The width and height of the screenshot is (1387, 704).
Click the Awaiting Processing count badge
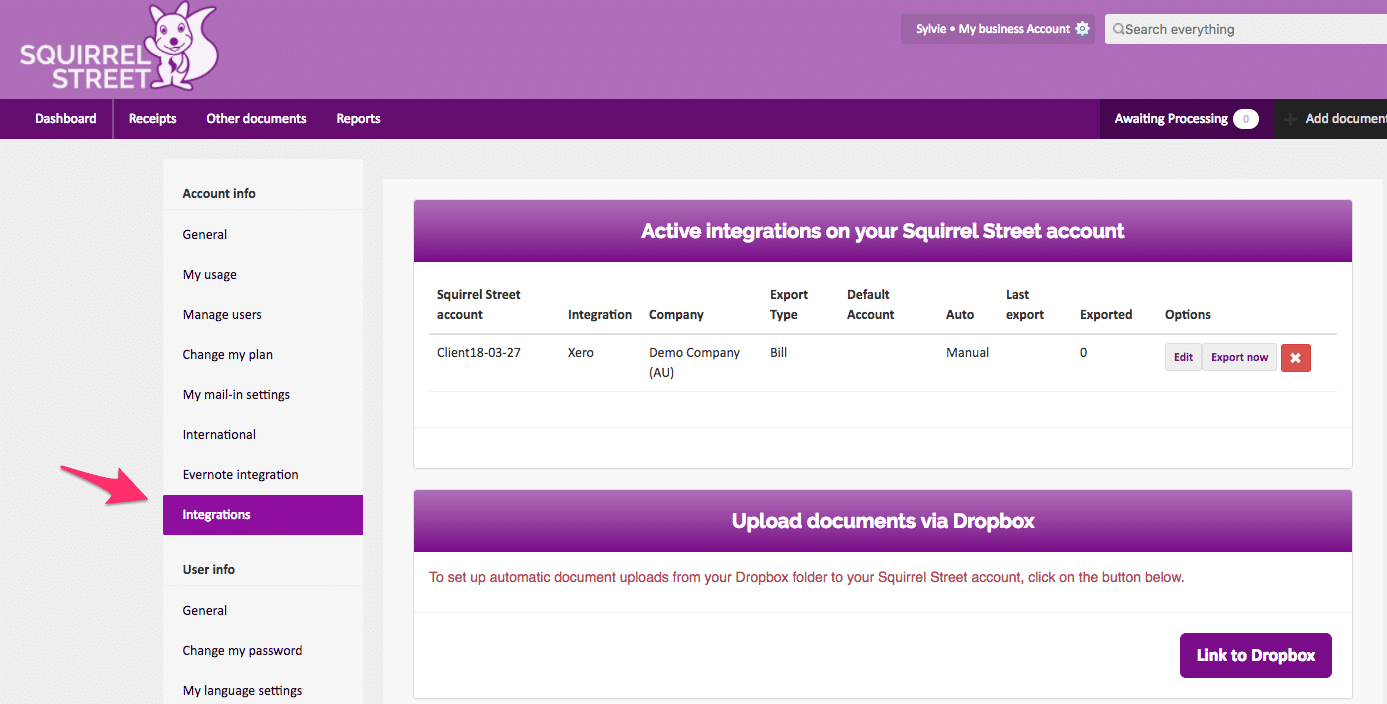(x=1245, y=119)
